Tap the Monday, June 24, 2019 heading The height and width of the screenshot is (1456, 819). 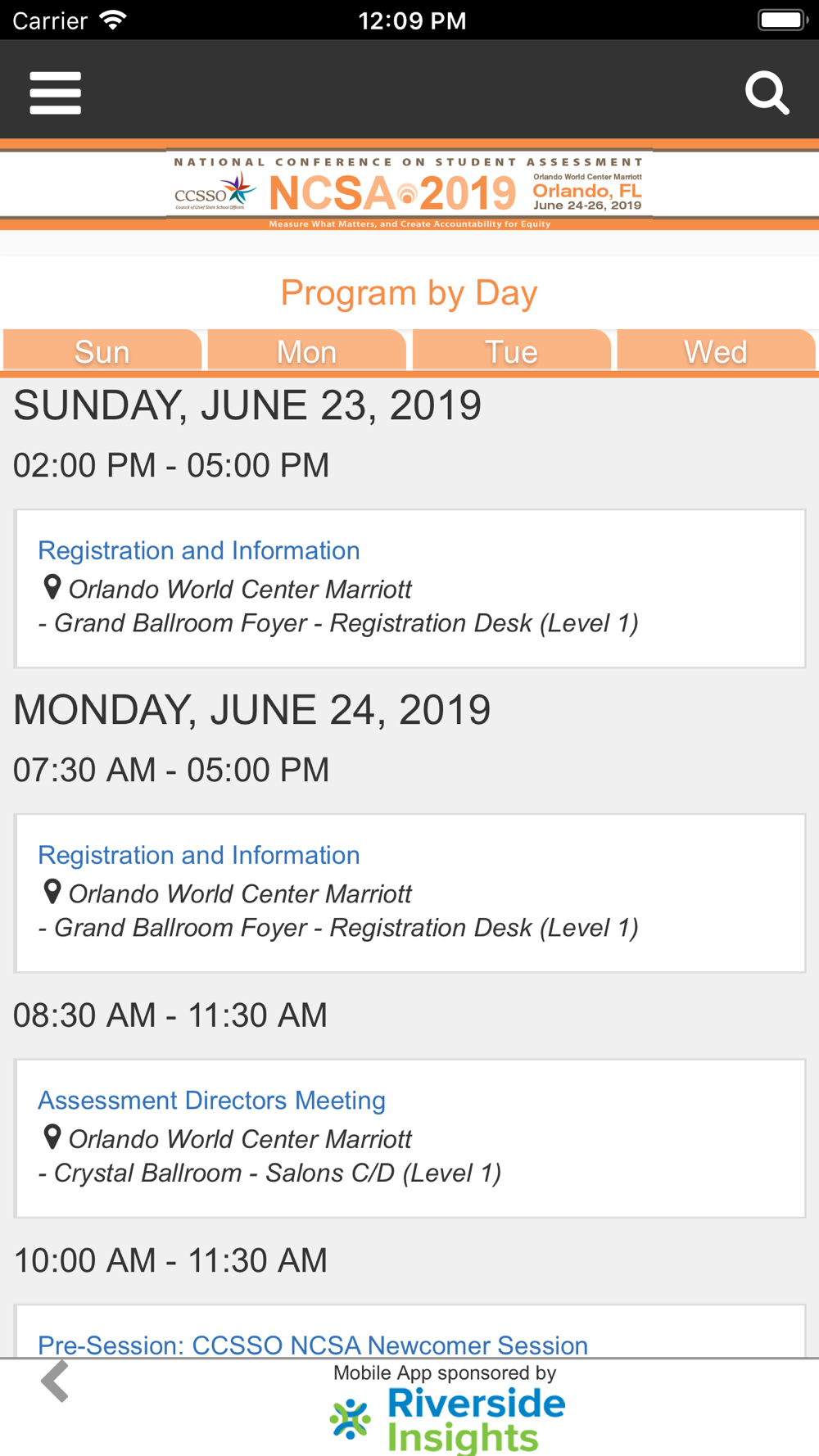[252, 710]
